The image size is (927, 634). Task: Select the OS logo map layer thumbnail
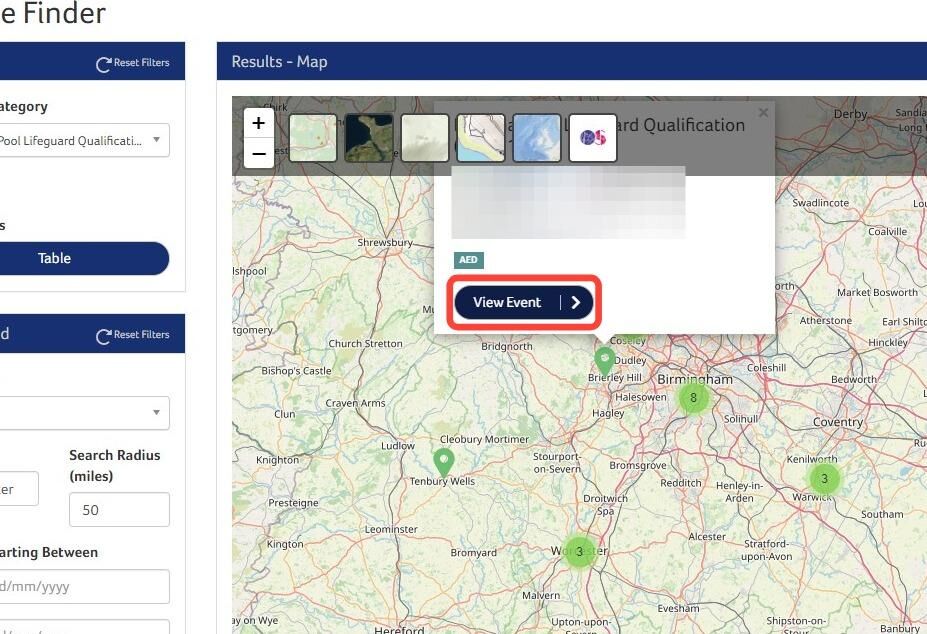tap(593, 138)
